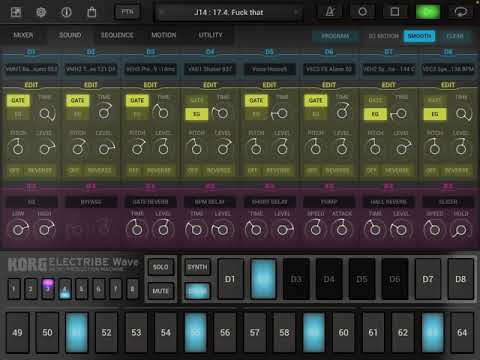Viewport: 480px width, 360px height.
Task: Click EDIT for part D1
Action: [31, 85]
